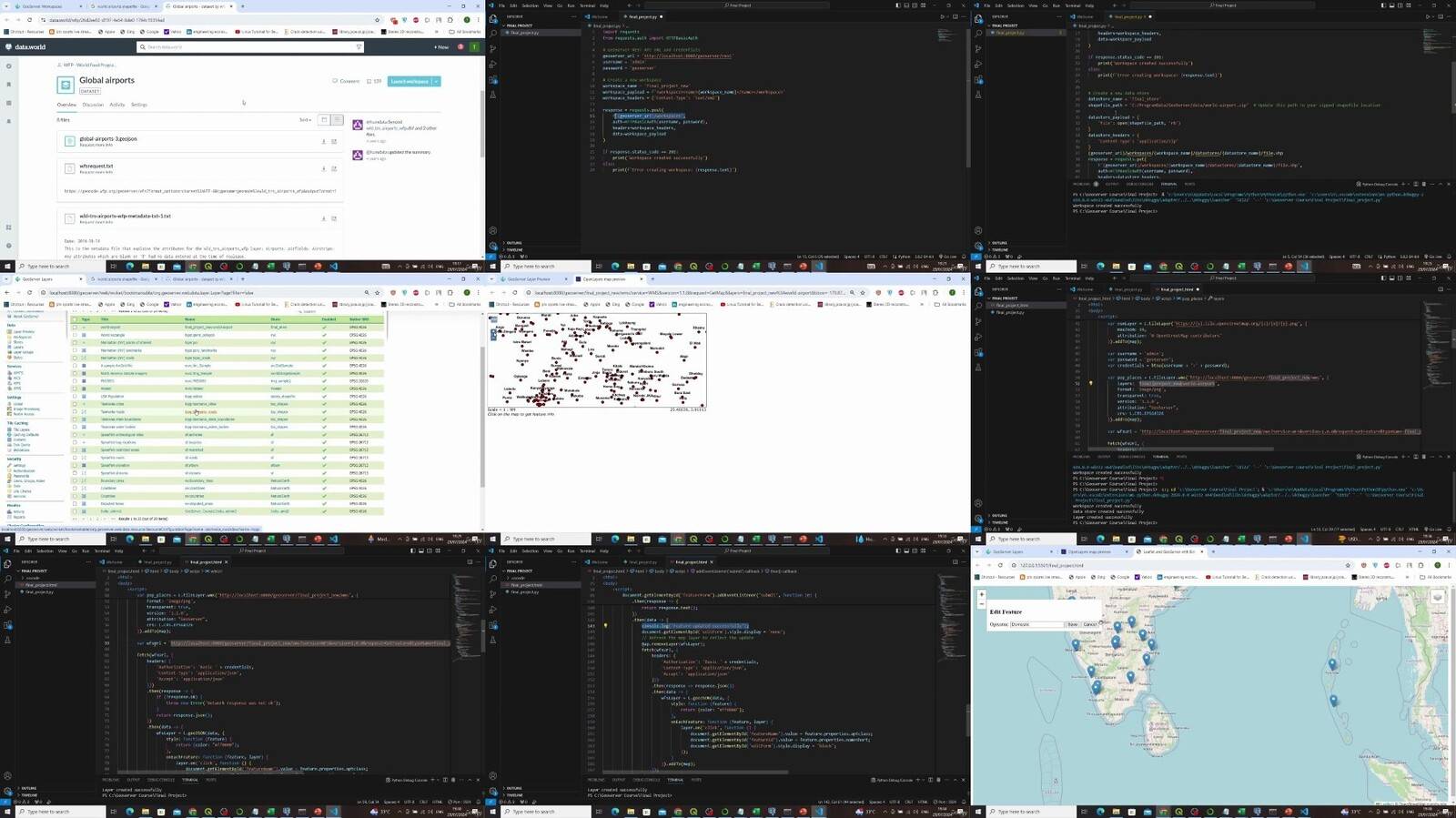This screenshot has height=818, width=1456.
Task: Open Extensions icon in bottom-left VS Code window
Action: click(8, 625)
